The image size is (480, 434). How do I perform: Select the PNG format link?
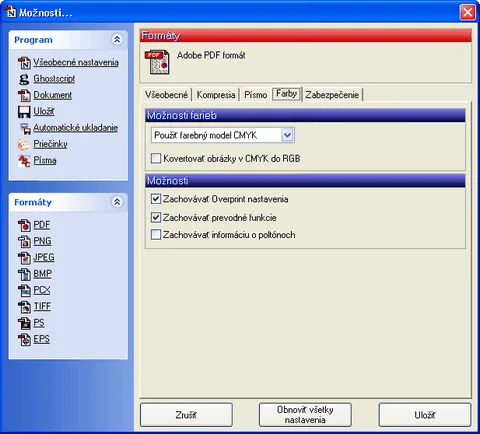[42, 241]
